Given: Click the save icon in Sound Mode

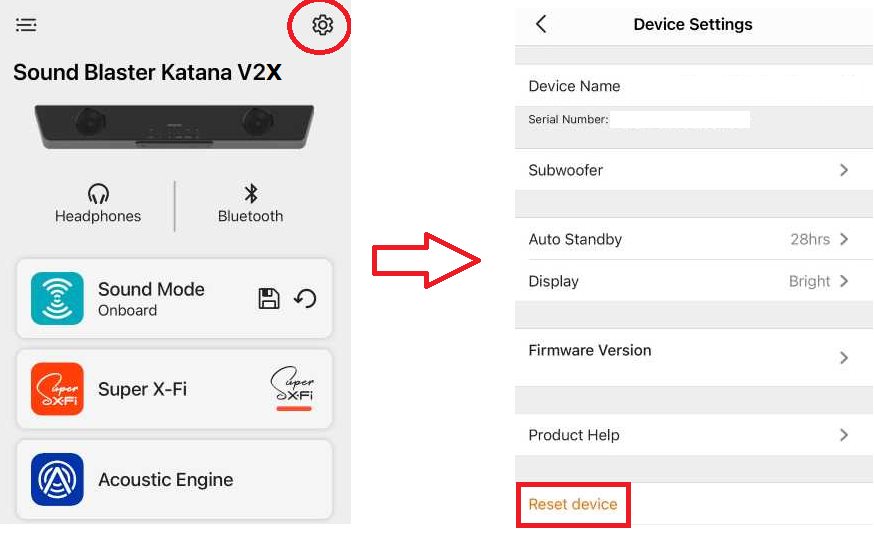Looking at the screenshot, I should (x=269, y=298).
